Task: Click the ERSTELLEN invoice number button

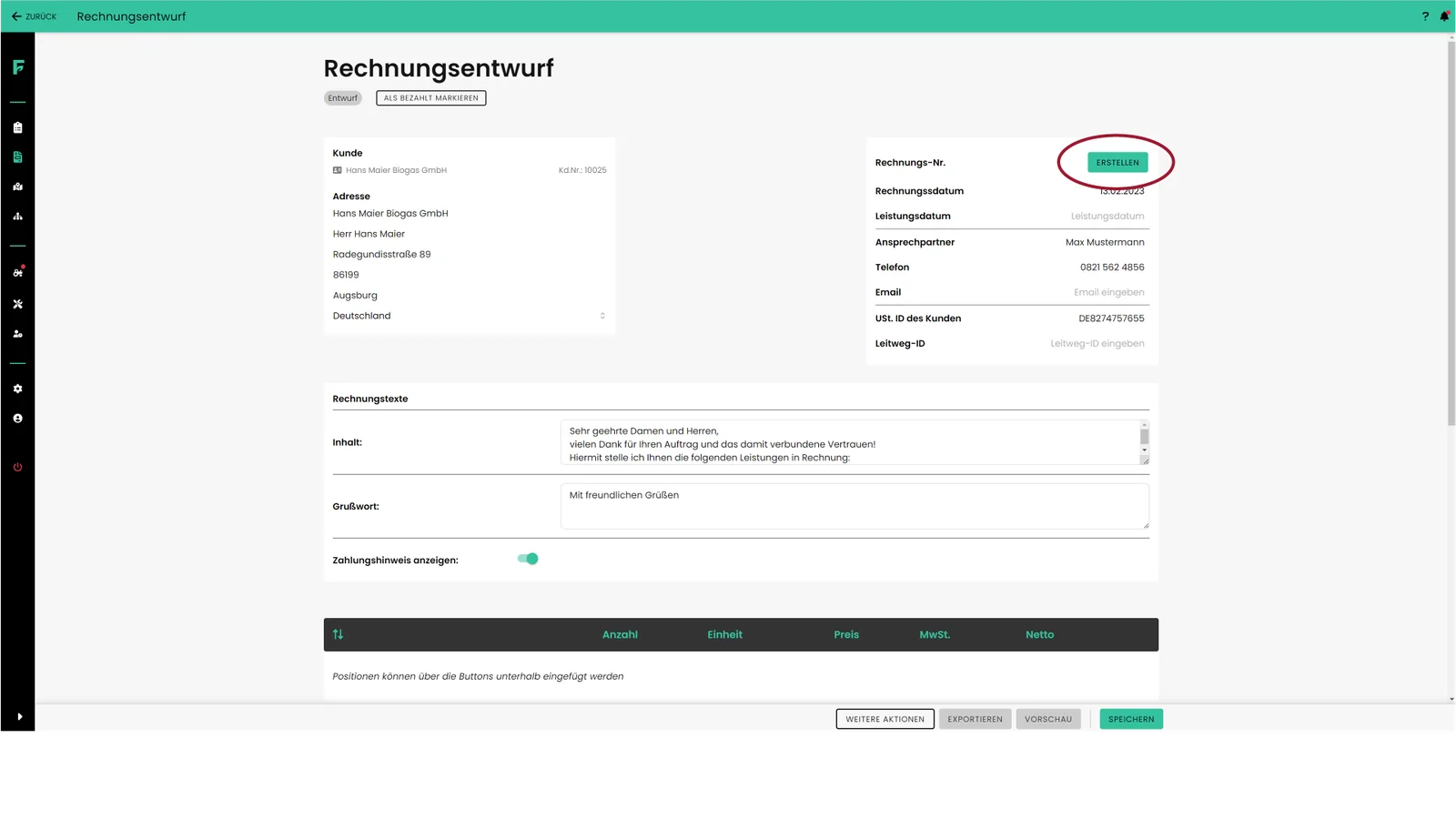Action: coord(1117,163)
